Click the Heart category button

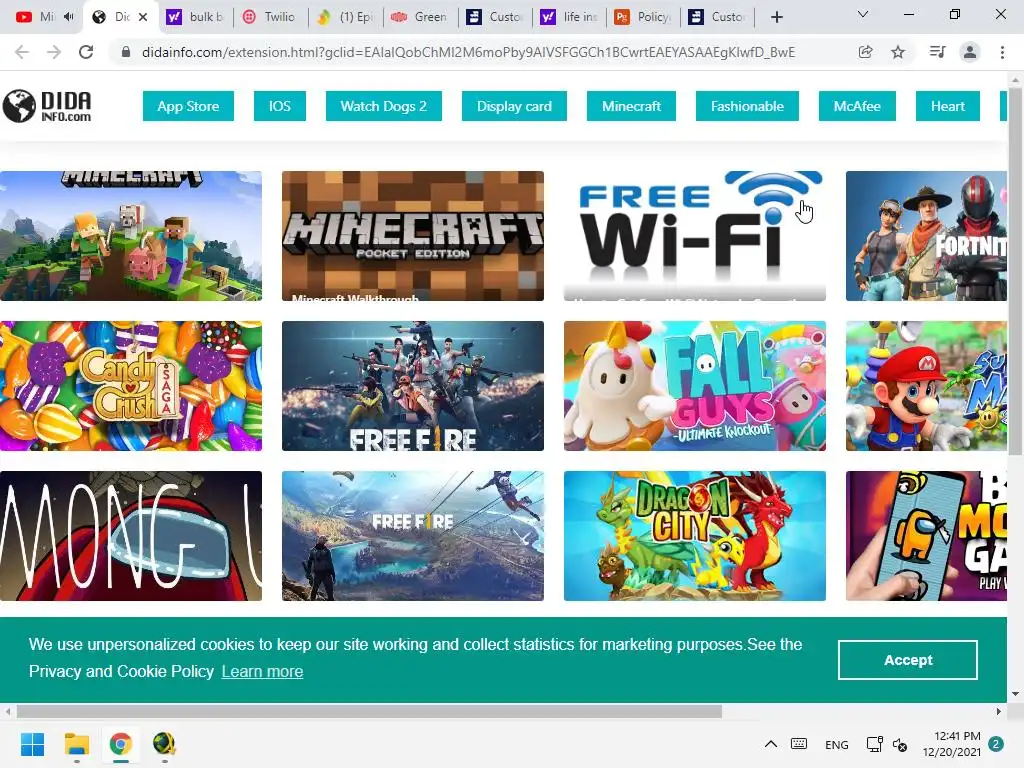pyautogui.click(x=948, y=106)
